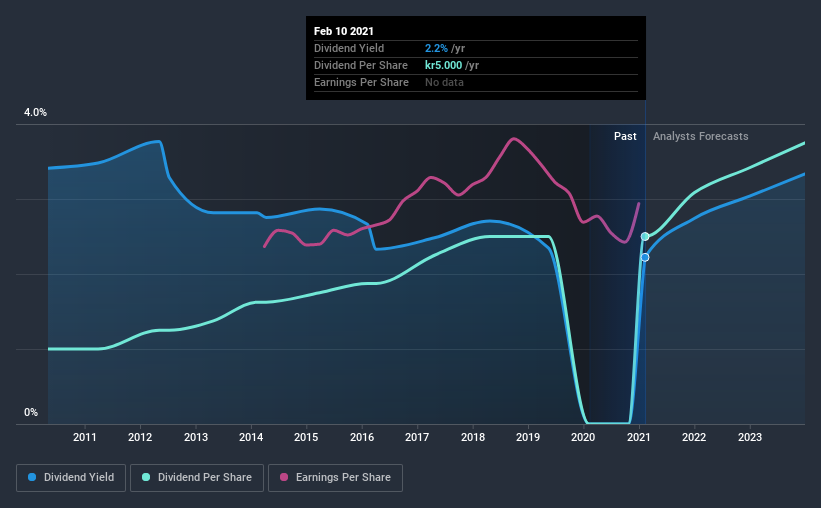The height and width of the screenshot is (508, 821).
Task: Click the teal data point marker at Feb 2021
Action: (x=645, y=237)
